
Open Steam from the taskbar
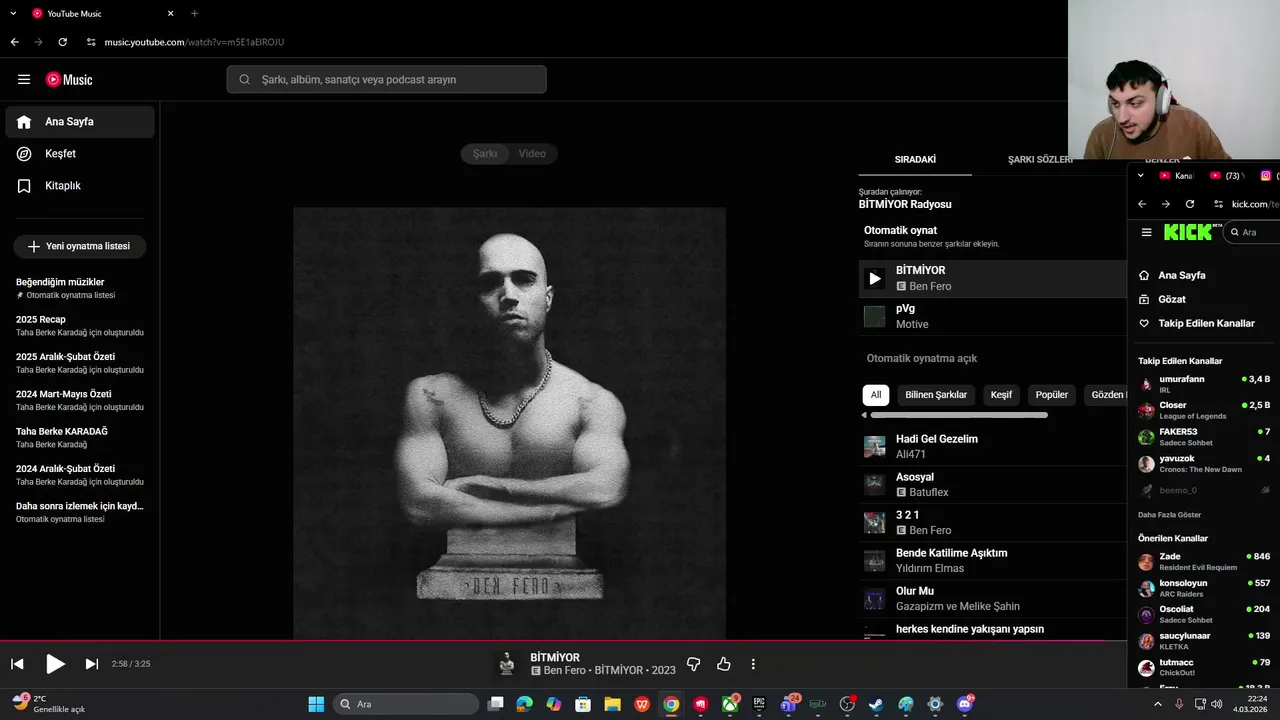tap(876, 704)
